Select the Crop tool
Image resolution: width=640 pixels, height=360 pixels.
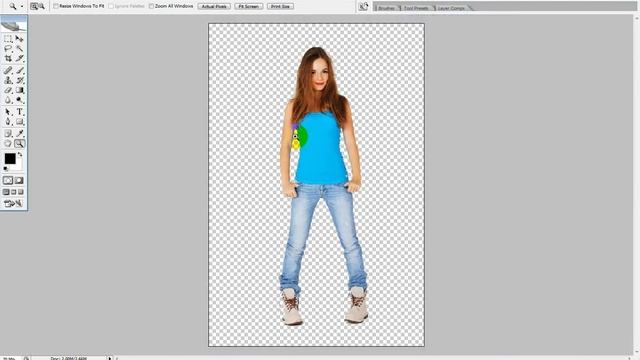pyautogui.click(x=8, y=58)
